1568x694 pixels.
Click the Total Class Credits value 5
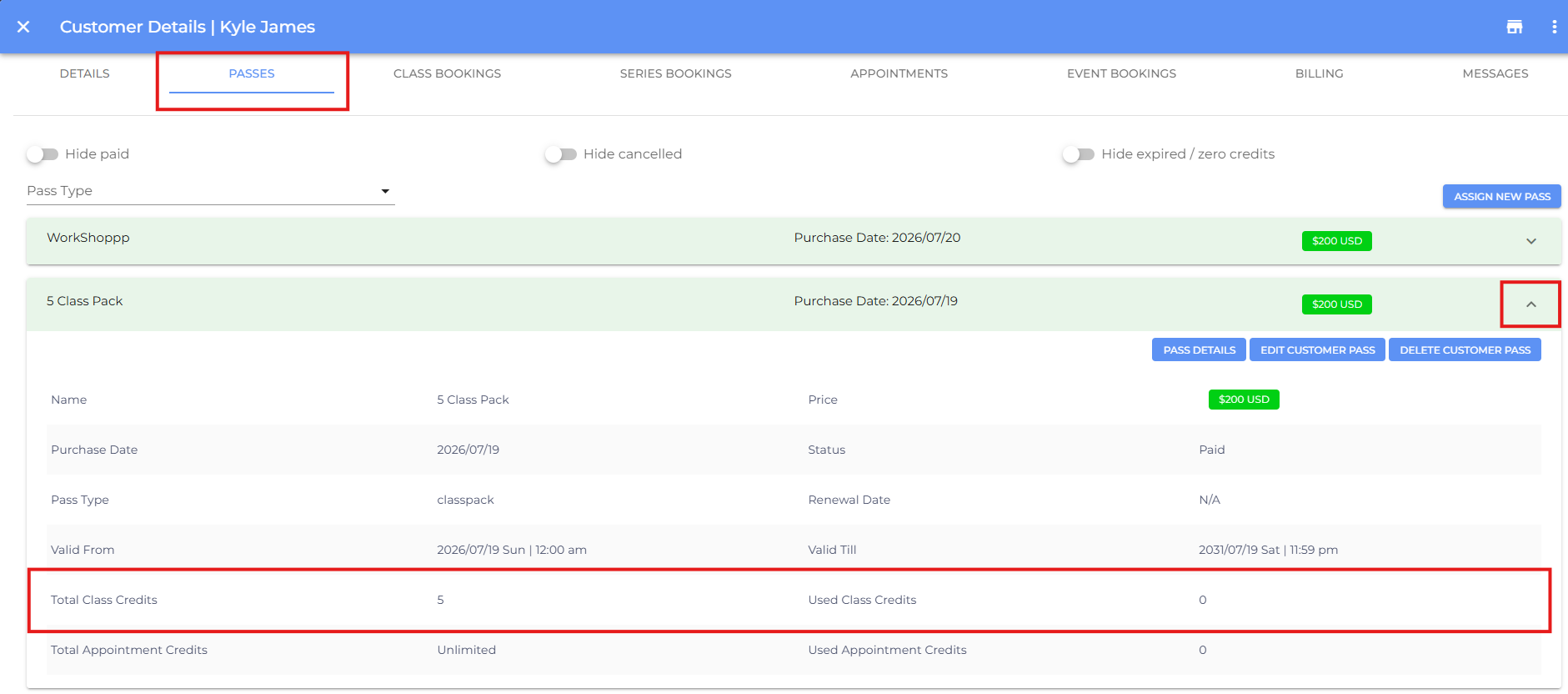440,600
